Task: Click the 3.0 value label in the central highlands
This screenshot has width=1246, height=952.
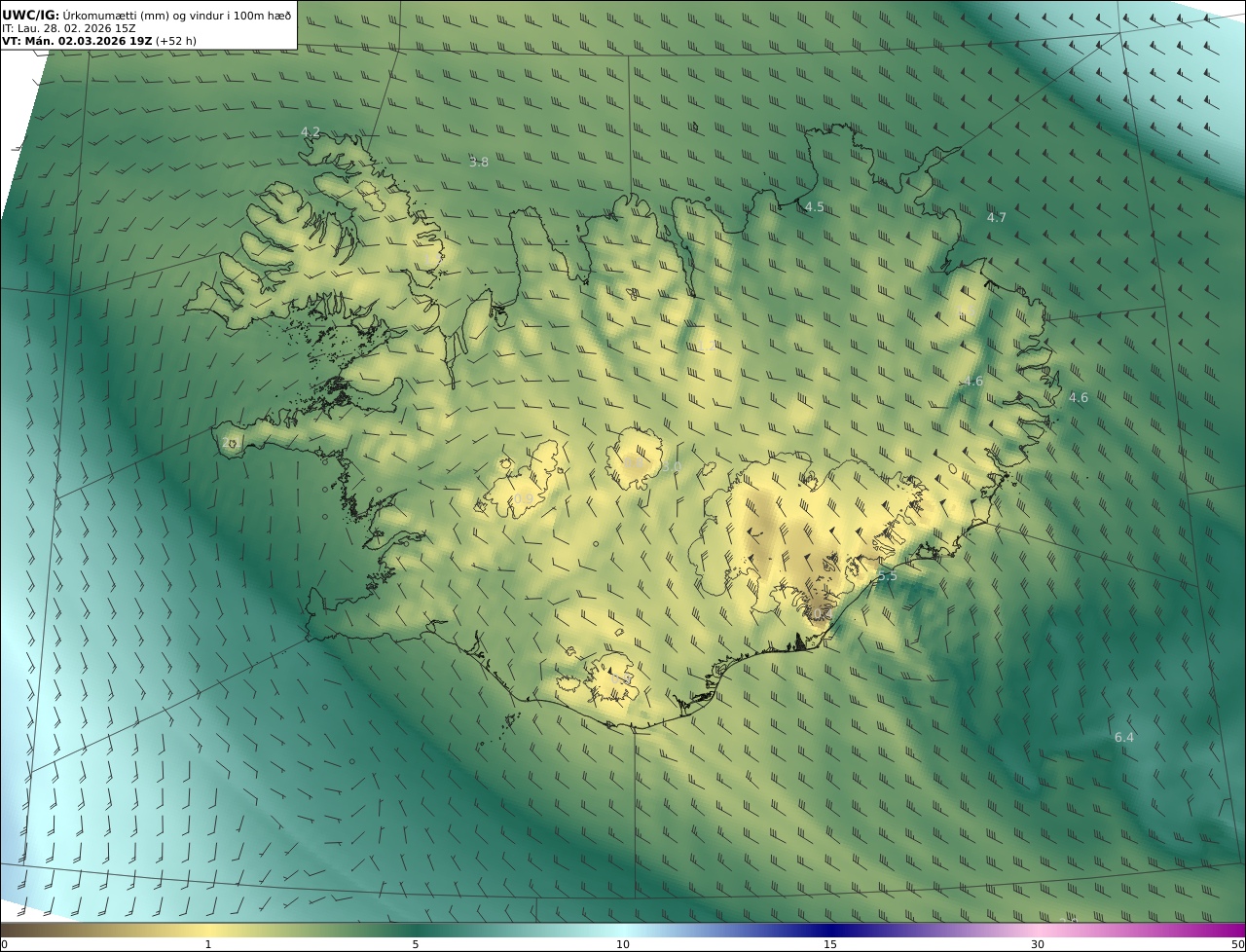Action: 671,468
